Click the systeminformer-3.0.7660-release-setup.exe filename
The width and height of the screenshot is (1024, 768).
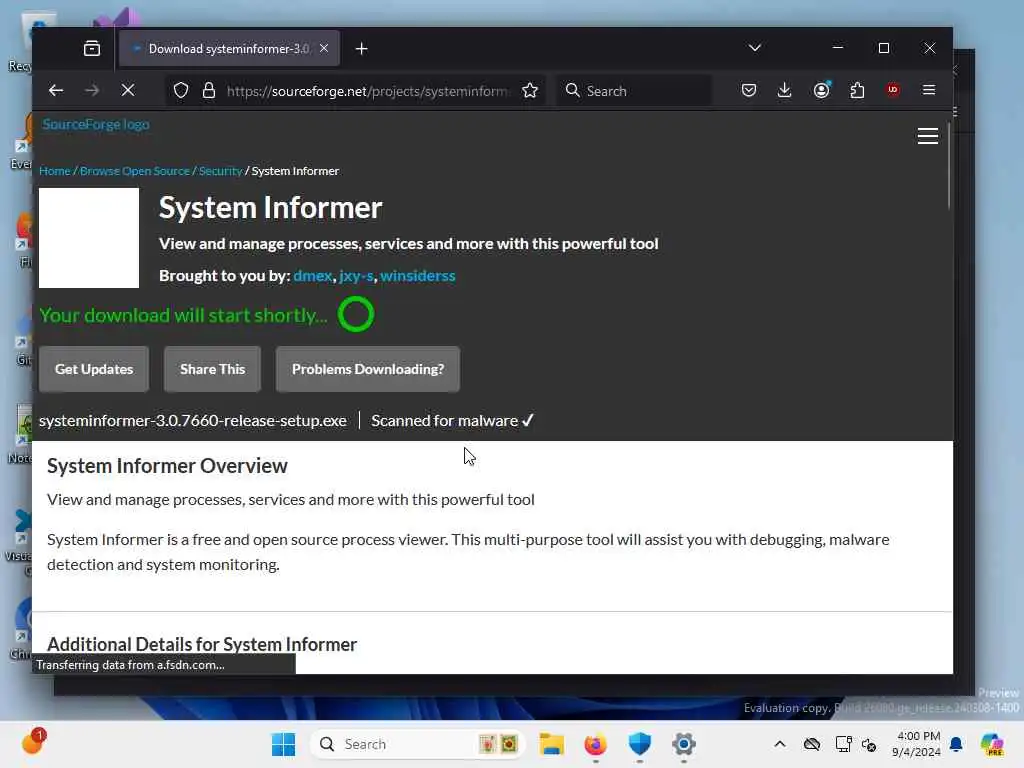click(x=193, y=421)
